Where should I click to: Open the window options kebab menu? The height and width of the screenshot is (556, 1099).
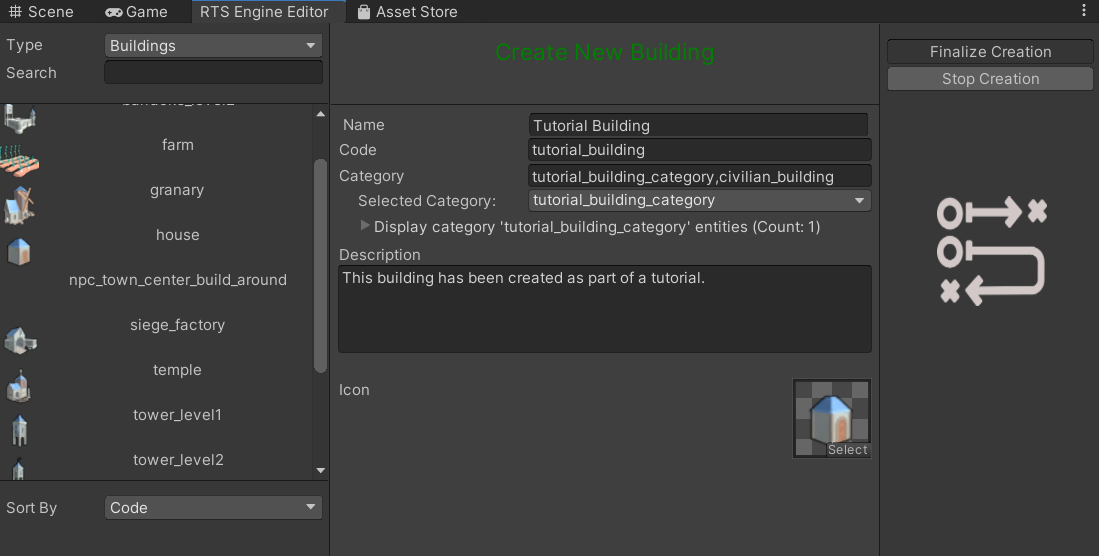click(1084, 11)
